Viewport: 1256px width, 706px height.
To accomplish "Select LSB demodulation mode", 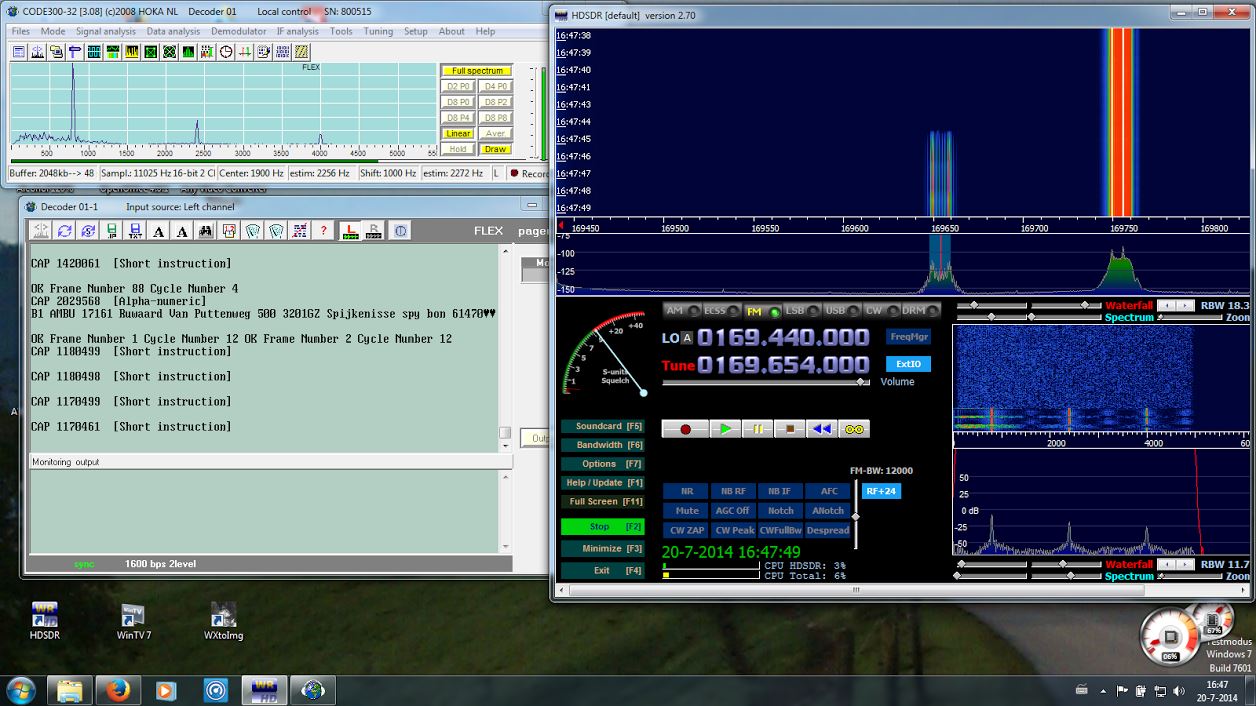I will click(x=801, y=311).
